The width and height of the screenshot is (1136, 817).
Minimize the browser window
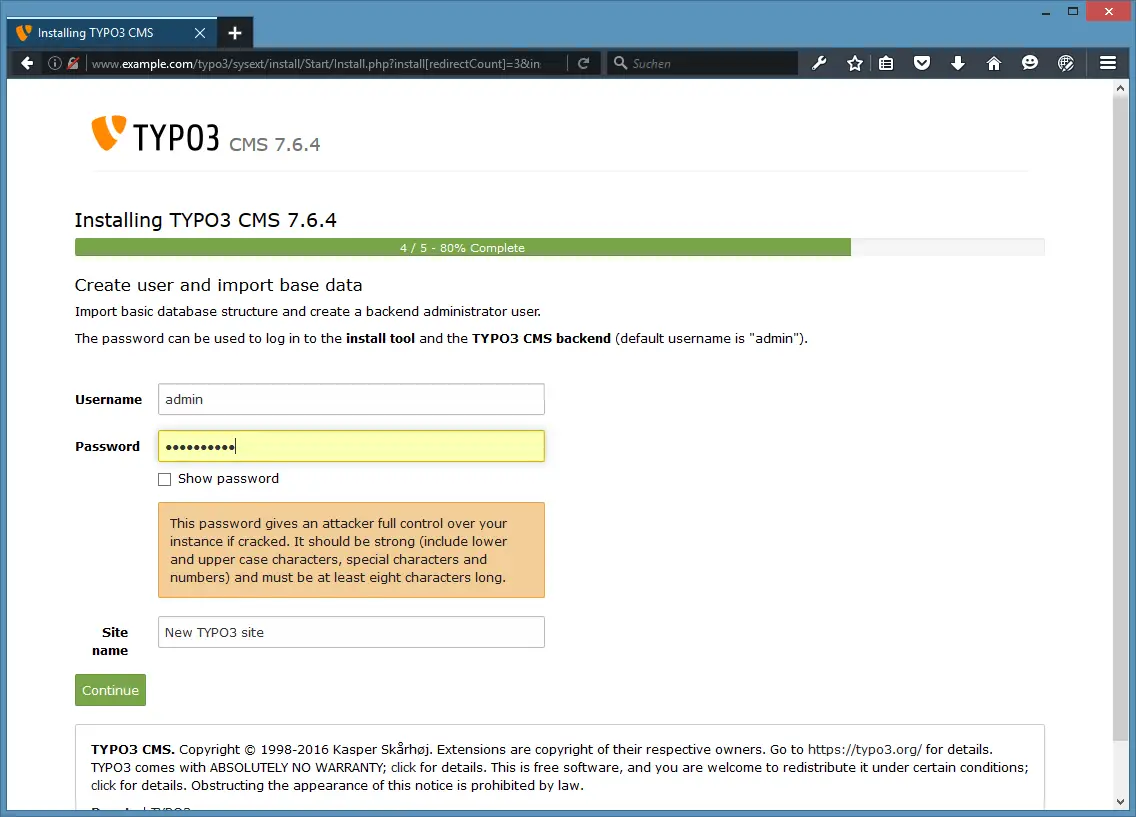pyautogui.click(x=1045, y=12)
